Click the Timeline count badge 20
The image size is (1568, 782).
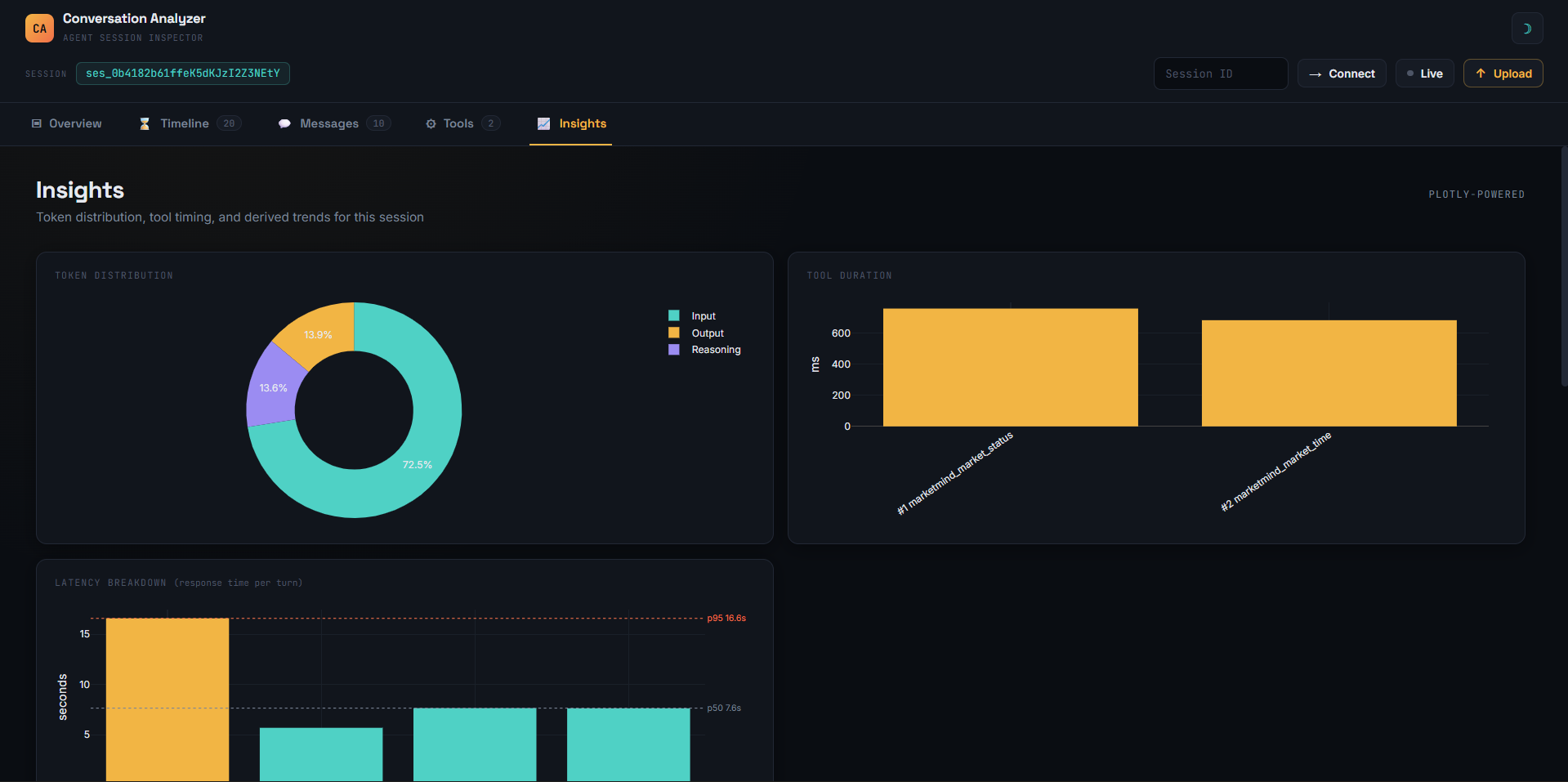[x=229, y=123]
